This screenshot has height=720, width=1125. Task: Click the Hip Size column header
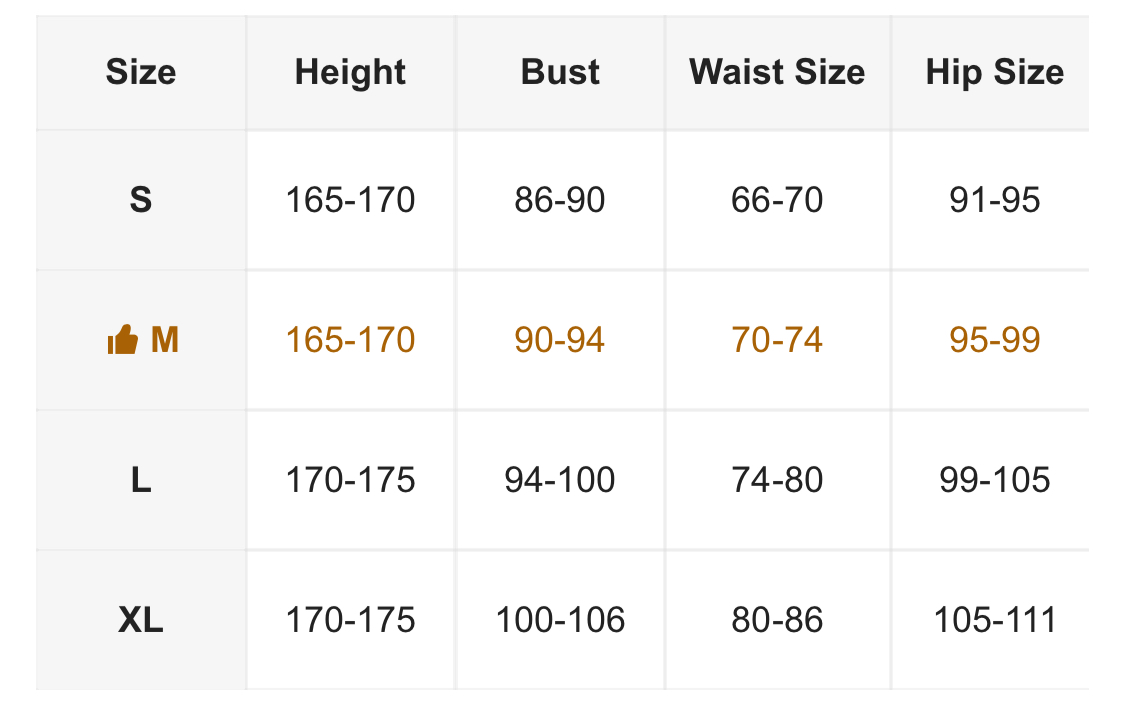994,72
